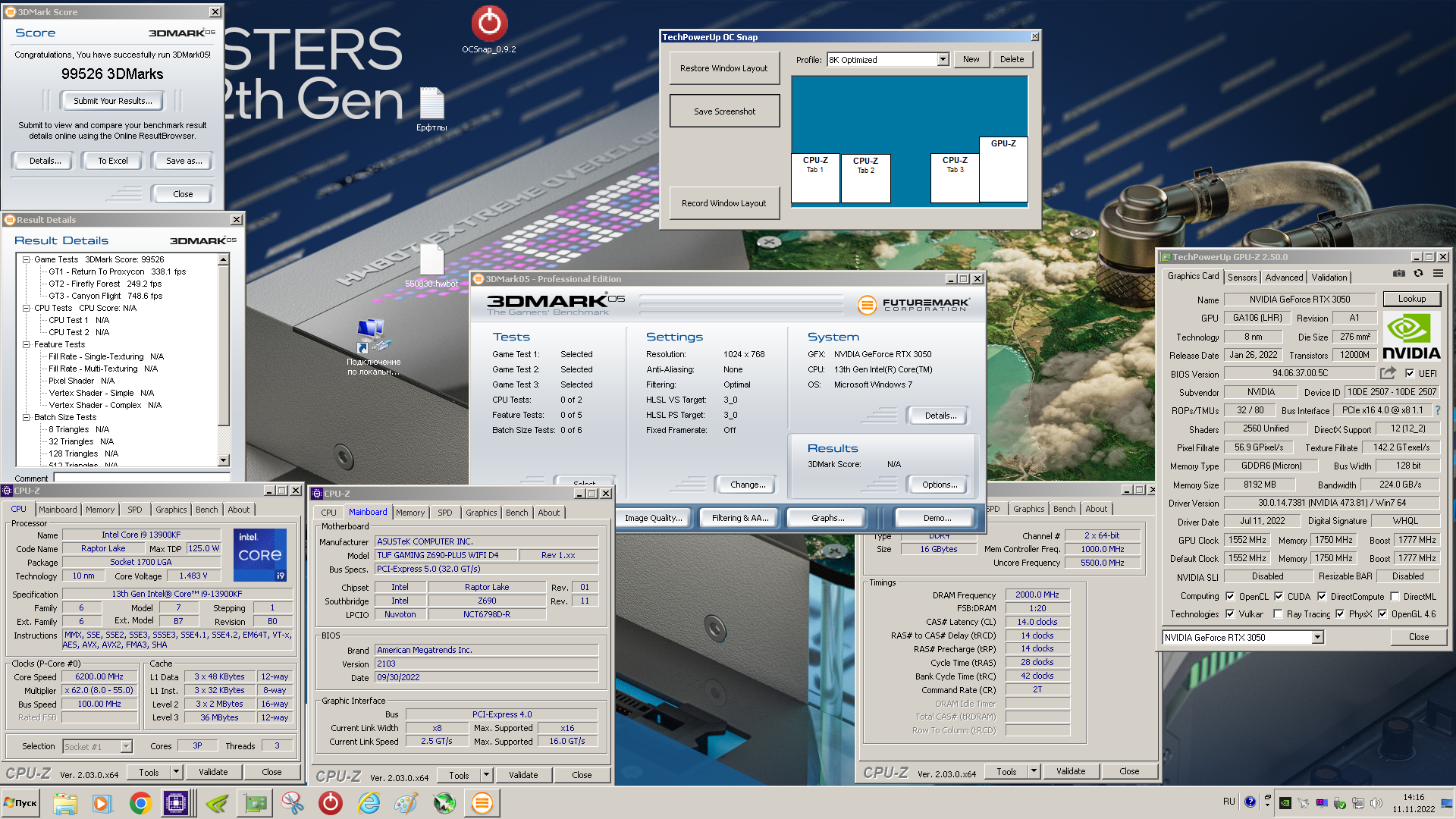The width and height of the screenshot is (1456, 819).
Task: Toggle the OpenGL 4.6 checkbox
Action: click(x=1382, y=614)
